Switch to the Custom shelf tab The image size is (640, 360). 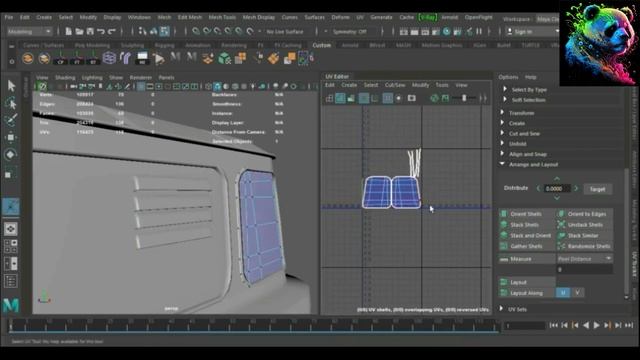(x=321, y=45)
